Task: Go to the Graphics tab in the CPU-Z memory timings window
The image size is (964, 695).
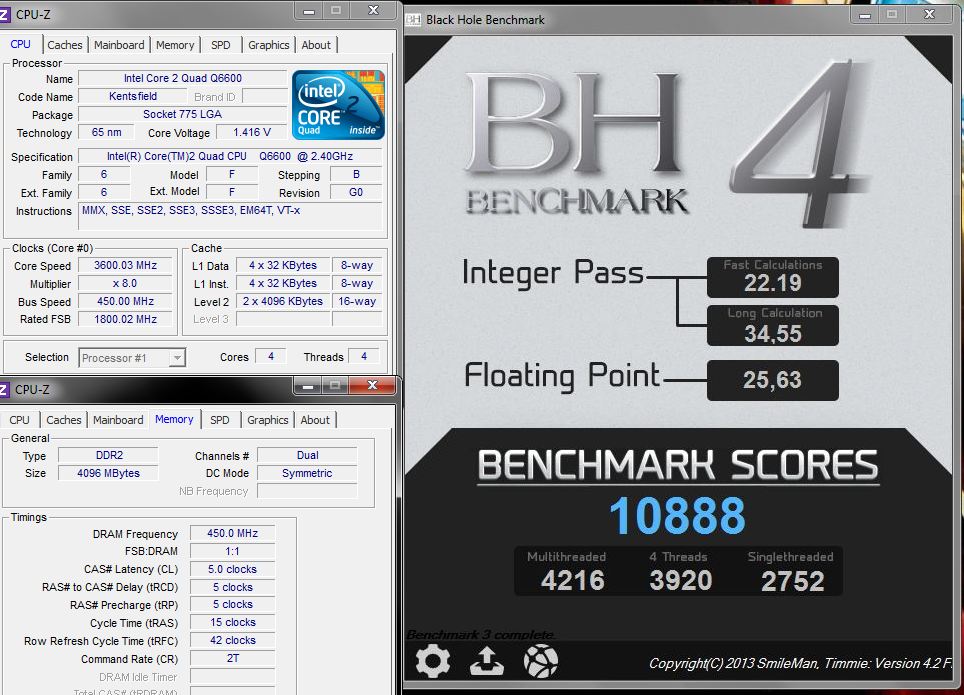Action: pyautogui.click(x=267, y=420)
